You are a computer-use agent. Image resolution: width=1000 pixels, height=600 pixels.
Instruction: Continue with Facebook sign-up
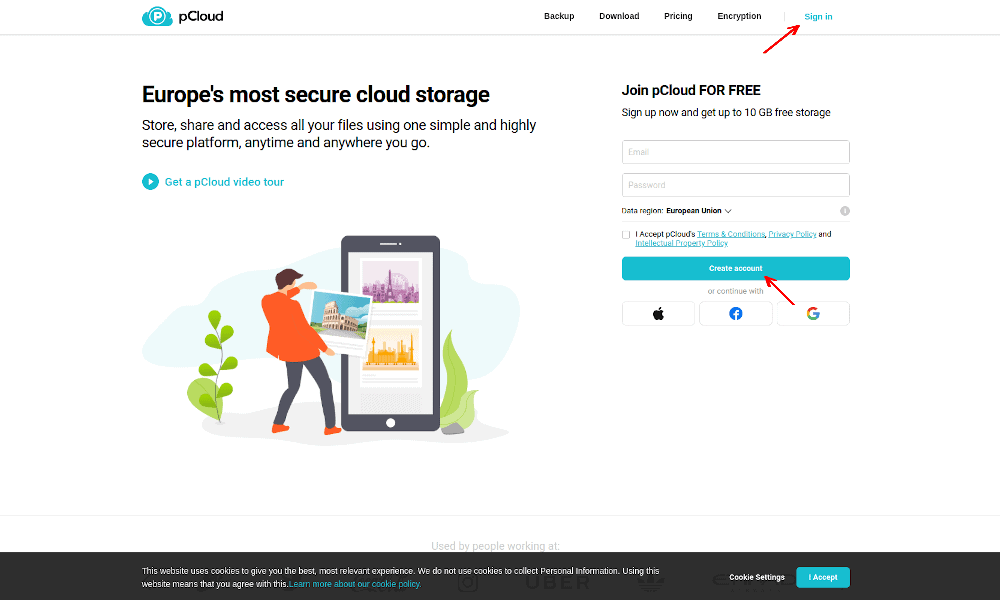tap(735, 314)
